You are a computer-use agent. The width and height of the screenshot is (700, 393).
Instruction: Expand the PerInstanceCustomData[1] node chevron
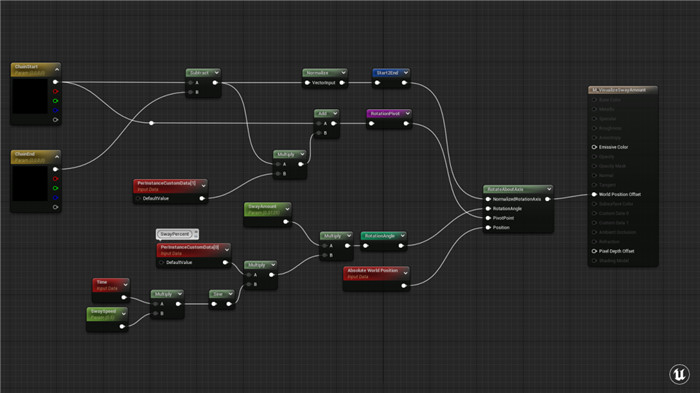coord(204,185)
